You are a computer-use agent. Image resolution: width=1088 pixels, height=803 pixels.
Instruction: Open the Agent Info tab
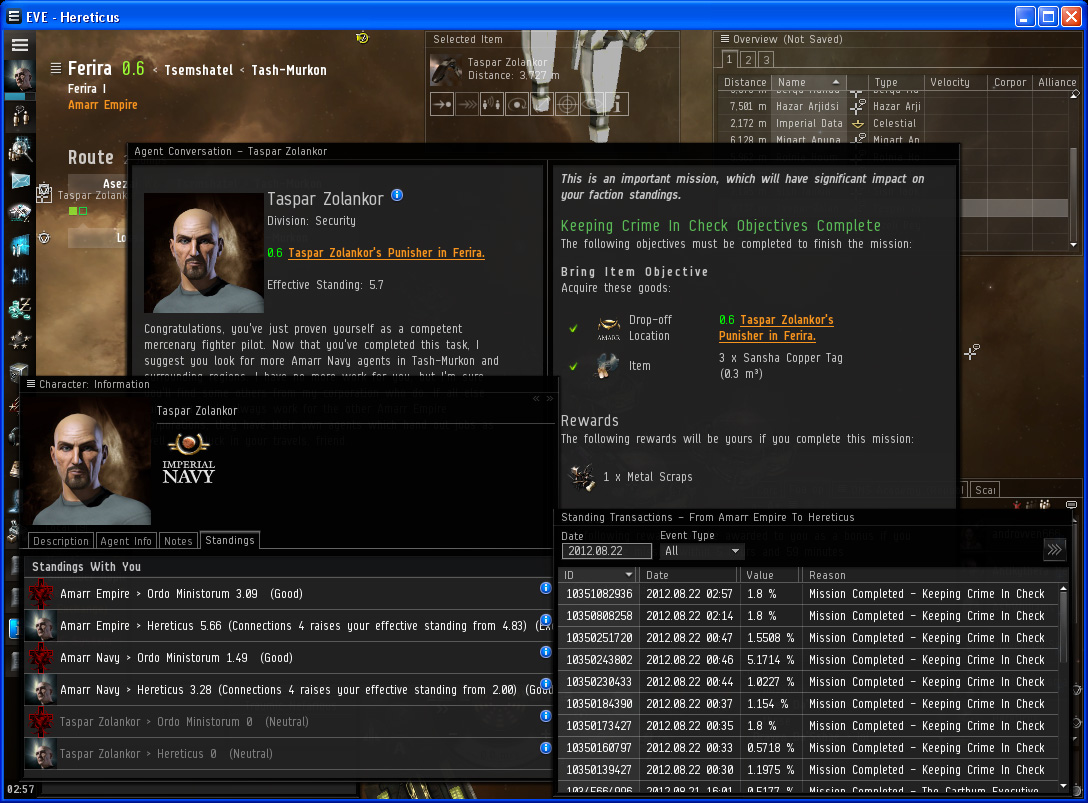pos(126,541)
